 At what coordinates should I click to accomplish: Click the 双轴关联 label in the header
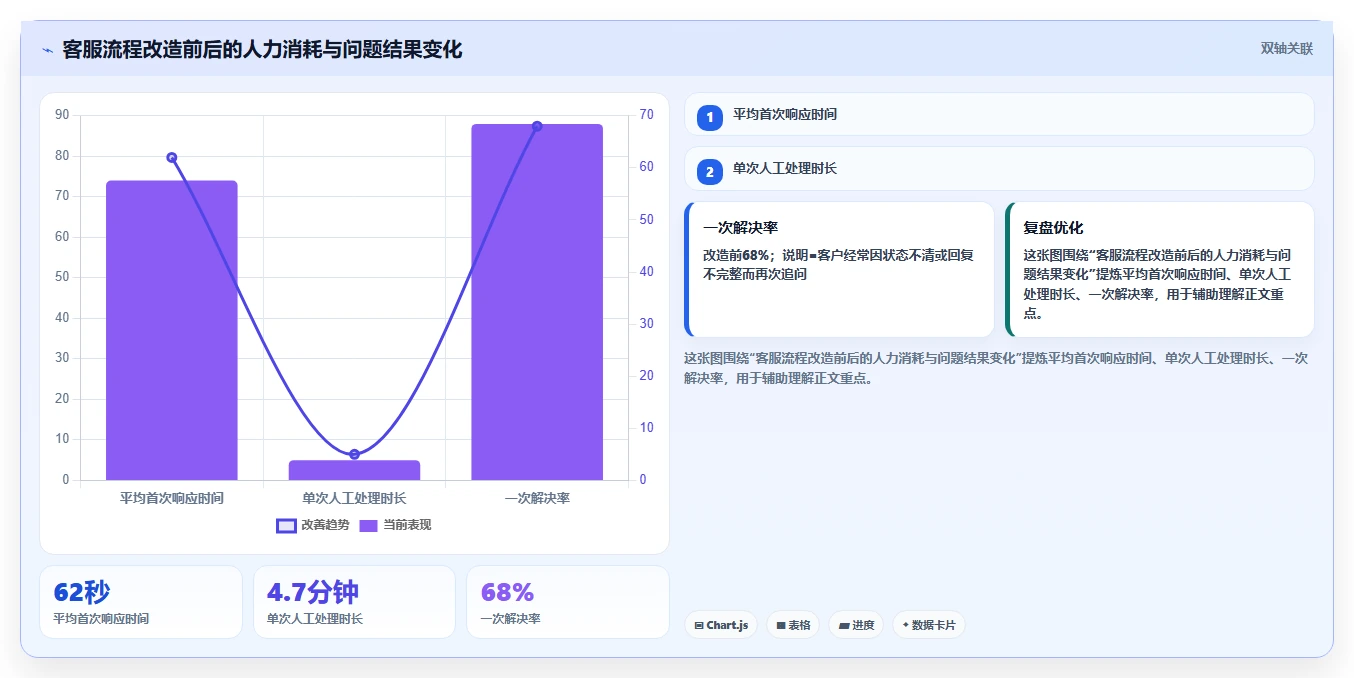point(1286,49)
